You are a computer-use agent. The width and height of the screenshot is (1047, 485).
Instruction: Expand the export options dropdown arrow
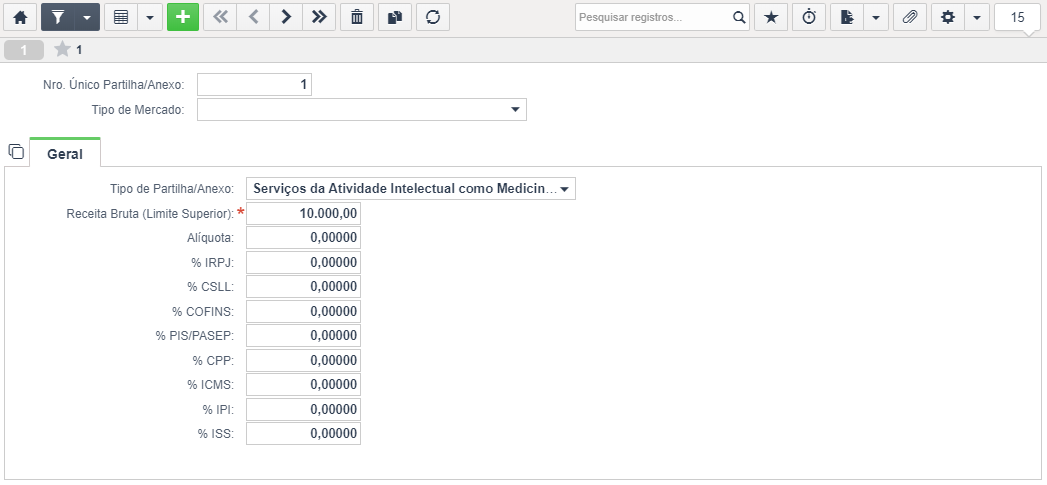coord(876,17)
